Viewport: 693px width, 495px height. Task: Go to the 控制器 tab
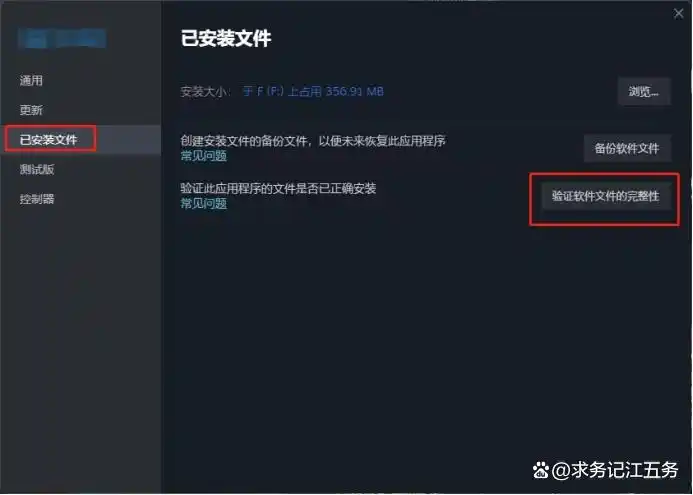[37, 199]
